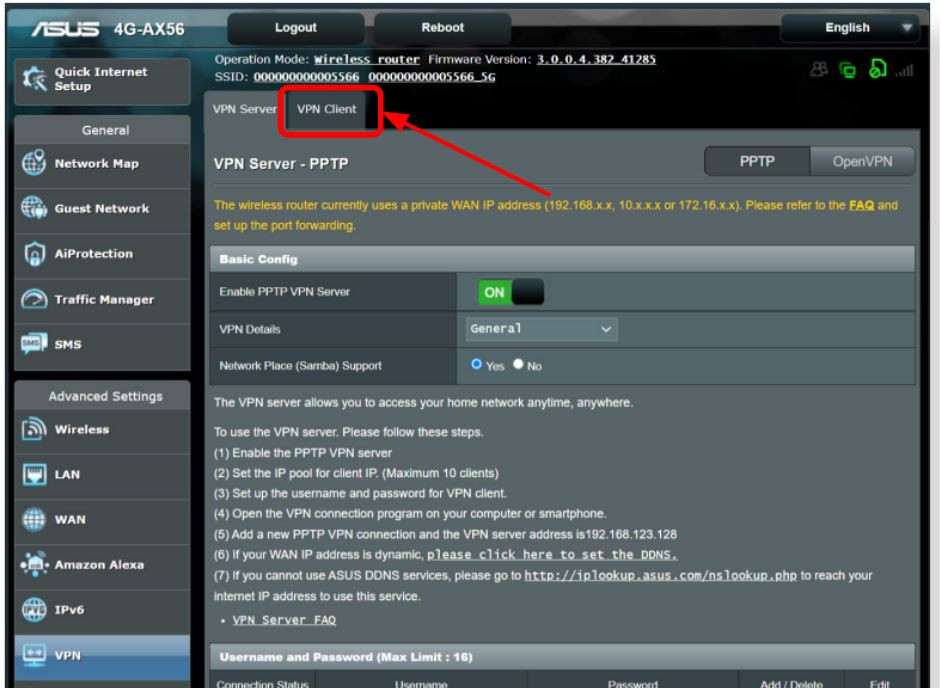Viewport: 941px width, 688px height.
Task: Click the Quick Internet Setup wand icon
Action: pos(34,79)
